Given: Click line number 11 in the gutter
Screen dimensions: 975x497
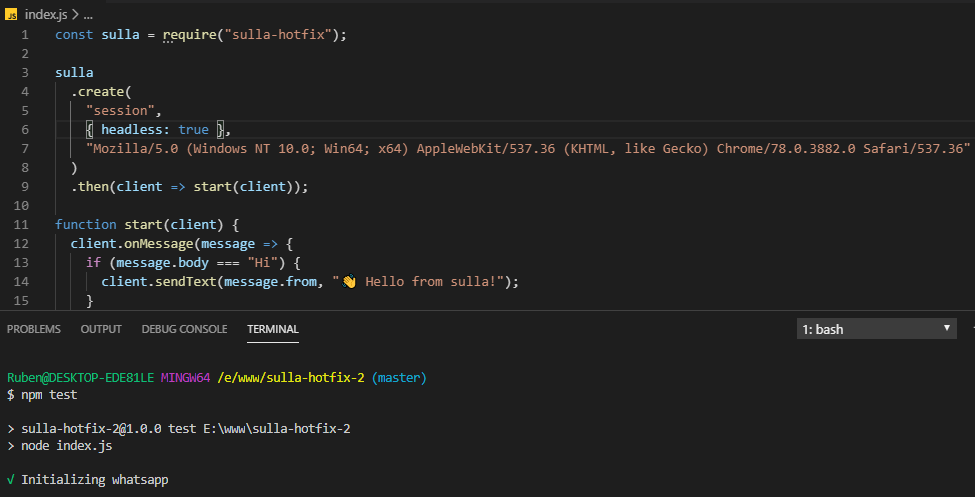Looking at the screenshot, I should [21, 224].
